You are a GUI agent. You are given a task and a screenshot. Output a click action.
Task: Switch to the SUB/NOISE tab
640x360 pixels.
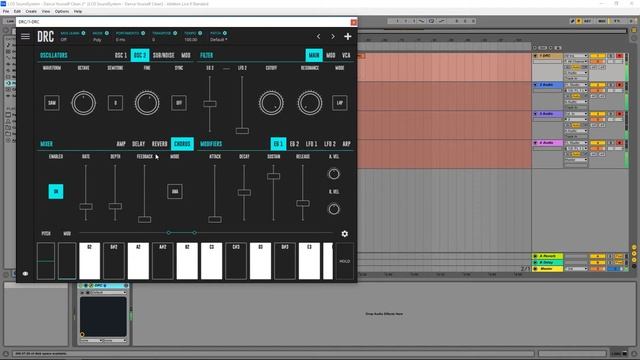coord(163,55)
